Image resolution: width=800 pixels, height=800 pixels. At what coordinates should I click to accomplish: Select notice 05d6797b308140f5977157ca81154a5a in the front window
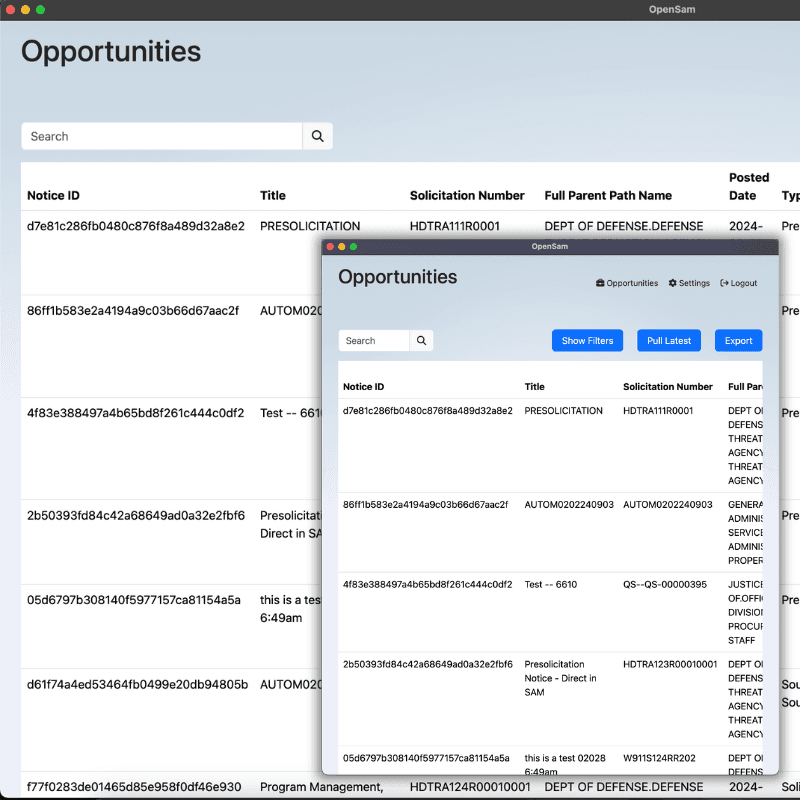426,758
